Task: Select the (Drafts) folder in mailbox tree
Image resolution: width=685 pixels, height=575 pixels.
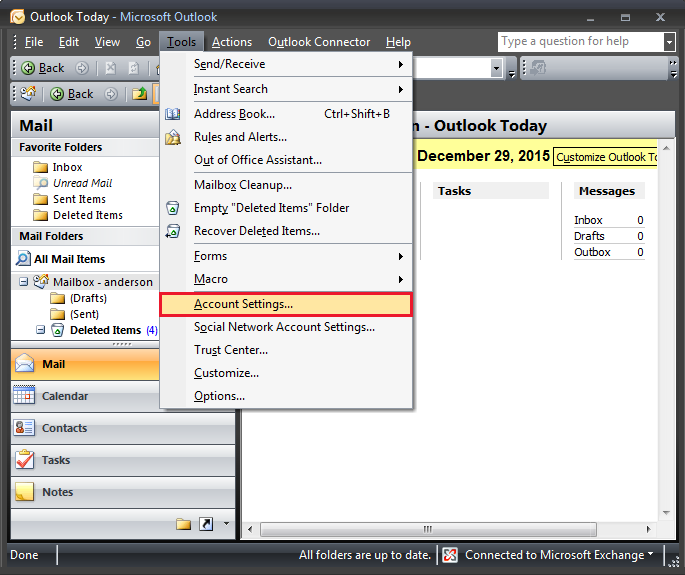Action: pyautogui.click(x=88, y=298)
